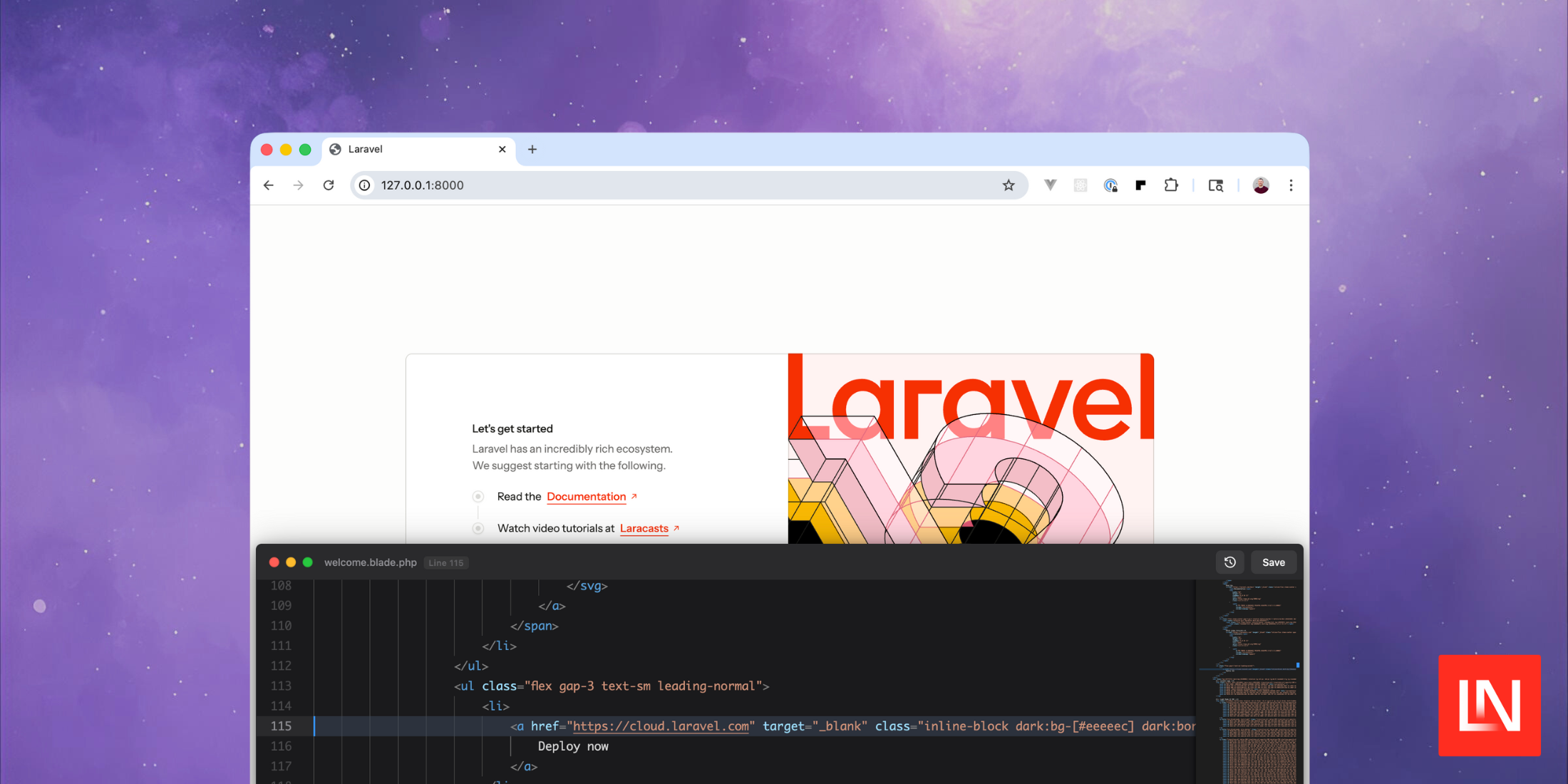The image size is (1568, 784).
Task: Click the flag-shaped extension icon
Action: click(x=1140, y=185)
